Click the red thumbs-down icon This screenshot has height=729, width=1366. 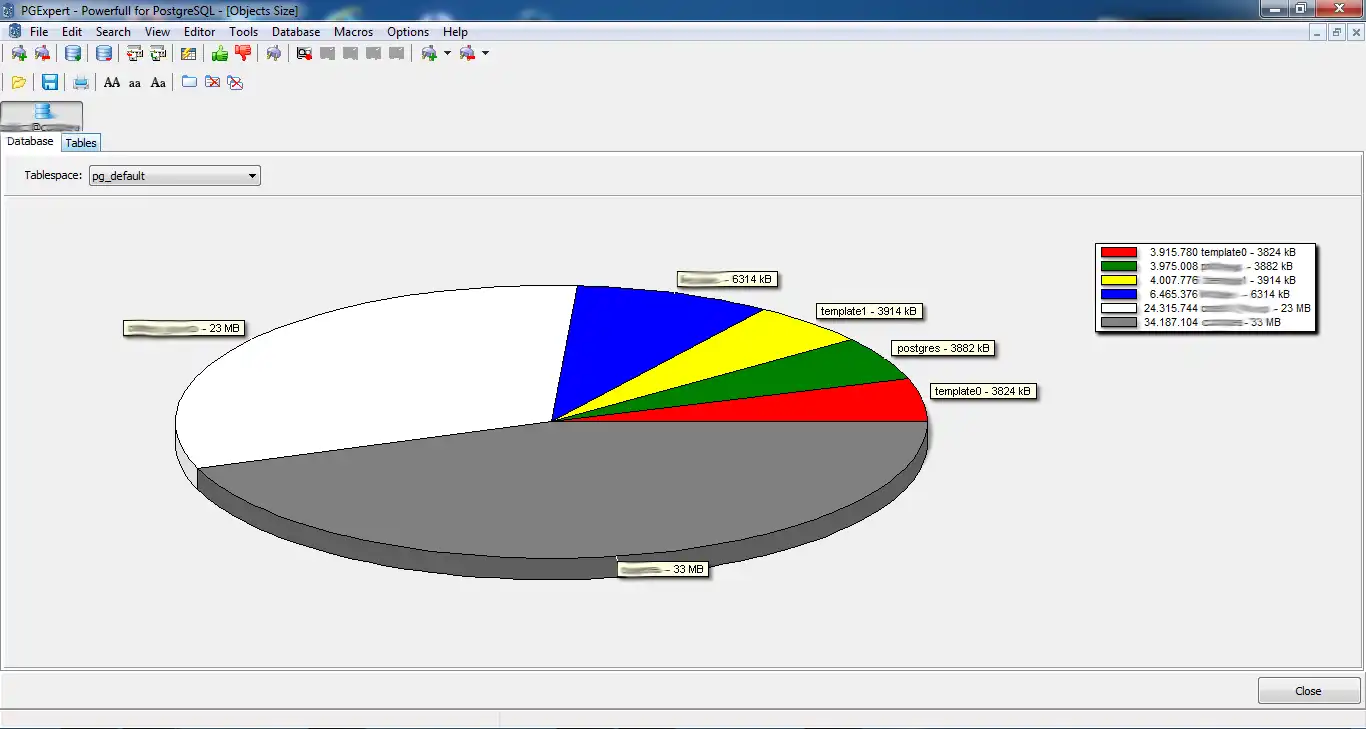tap(243, 53)
